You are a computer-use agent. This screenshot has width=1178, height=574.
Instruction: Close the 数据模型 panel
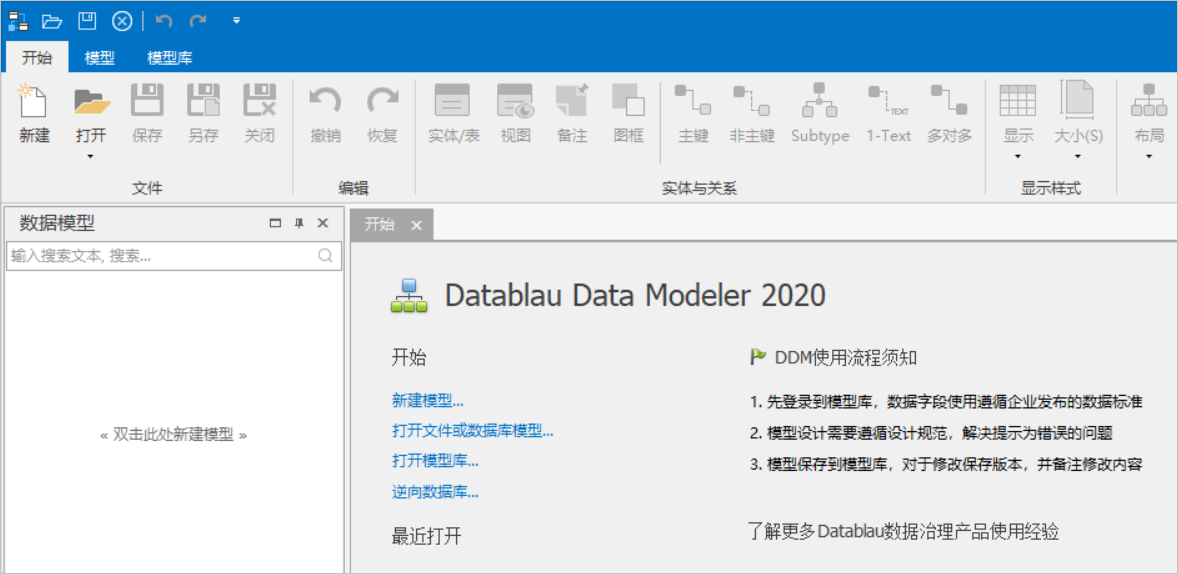(323, 223)
